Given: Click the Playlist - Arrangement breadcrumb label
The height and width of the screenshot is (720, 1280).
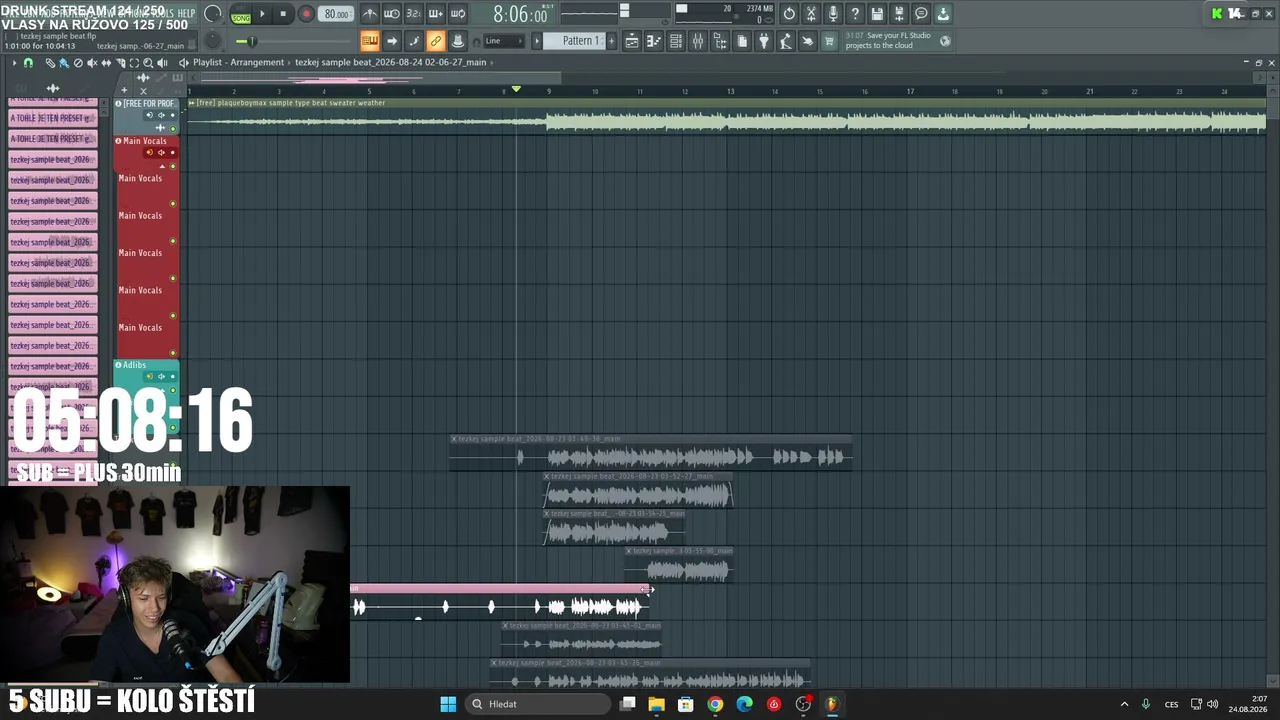Looking at the screenshot, I should click(x=238, y=63).
